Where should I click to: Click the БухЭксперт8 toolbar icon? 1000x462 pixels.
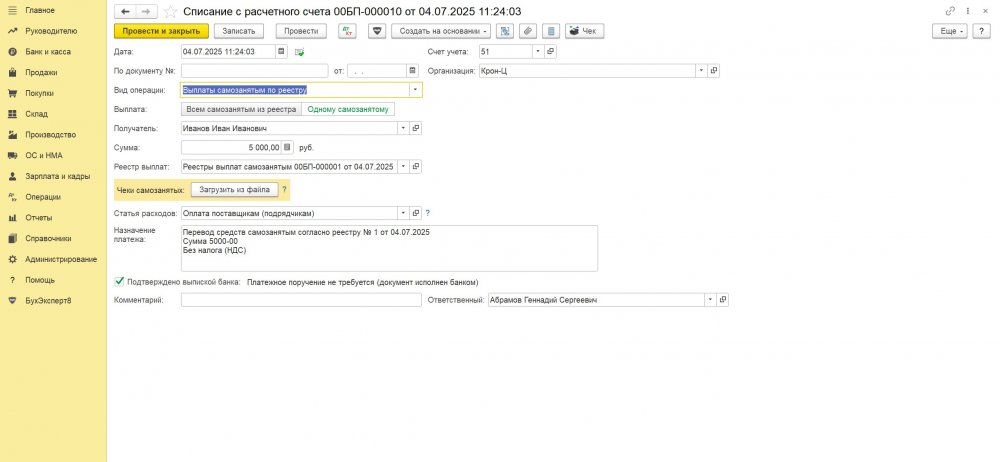coord(377,31)
